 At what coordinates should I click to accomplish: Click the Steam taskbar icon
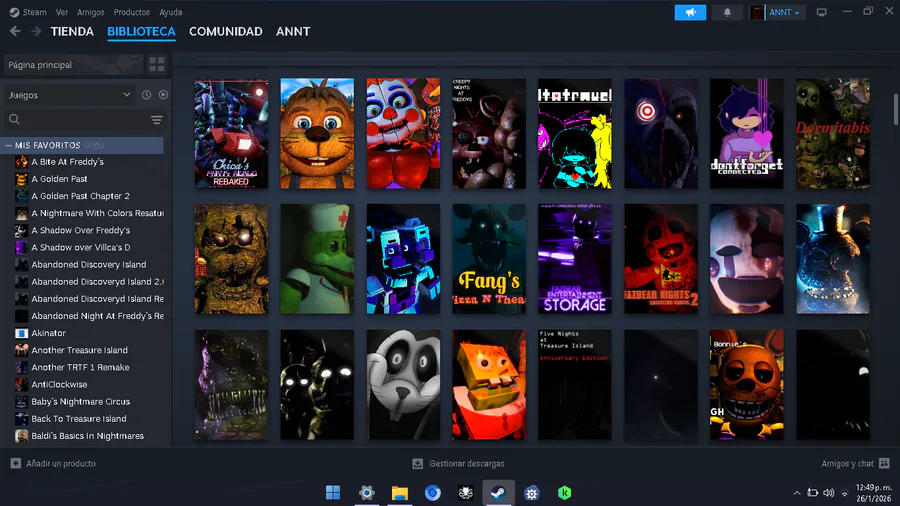[x=498, y=492]
